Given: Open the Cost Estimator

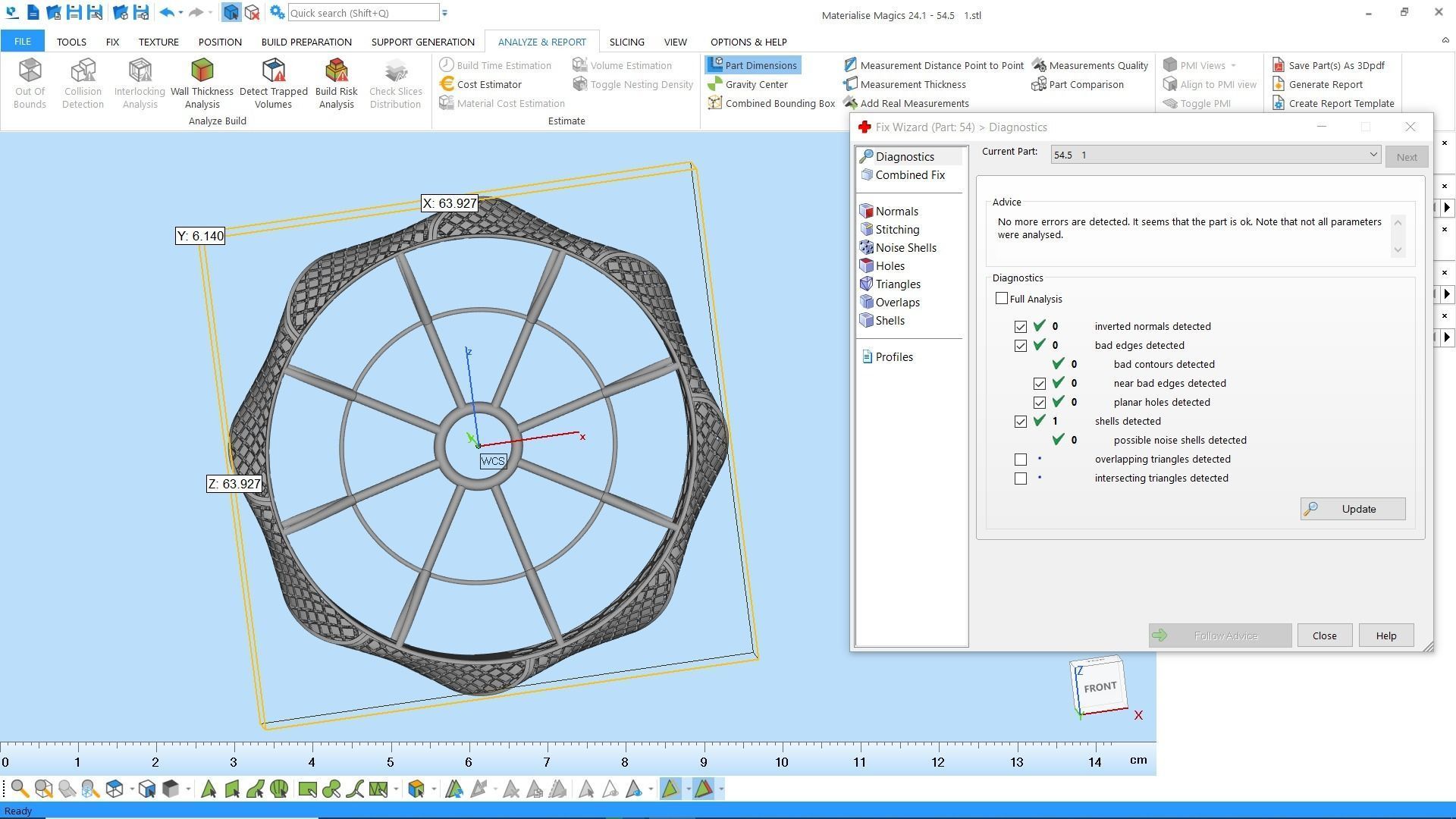Looking at the screenshot, I should (x=488, y=84).
